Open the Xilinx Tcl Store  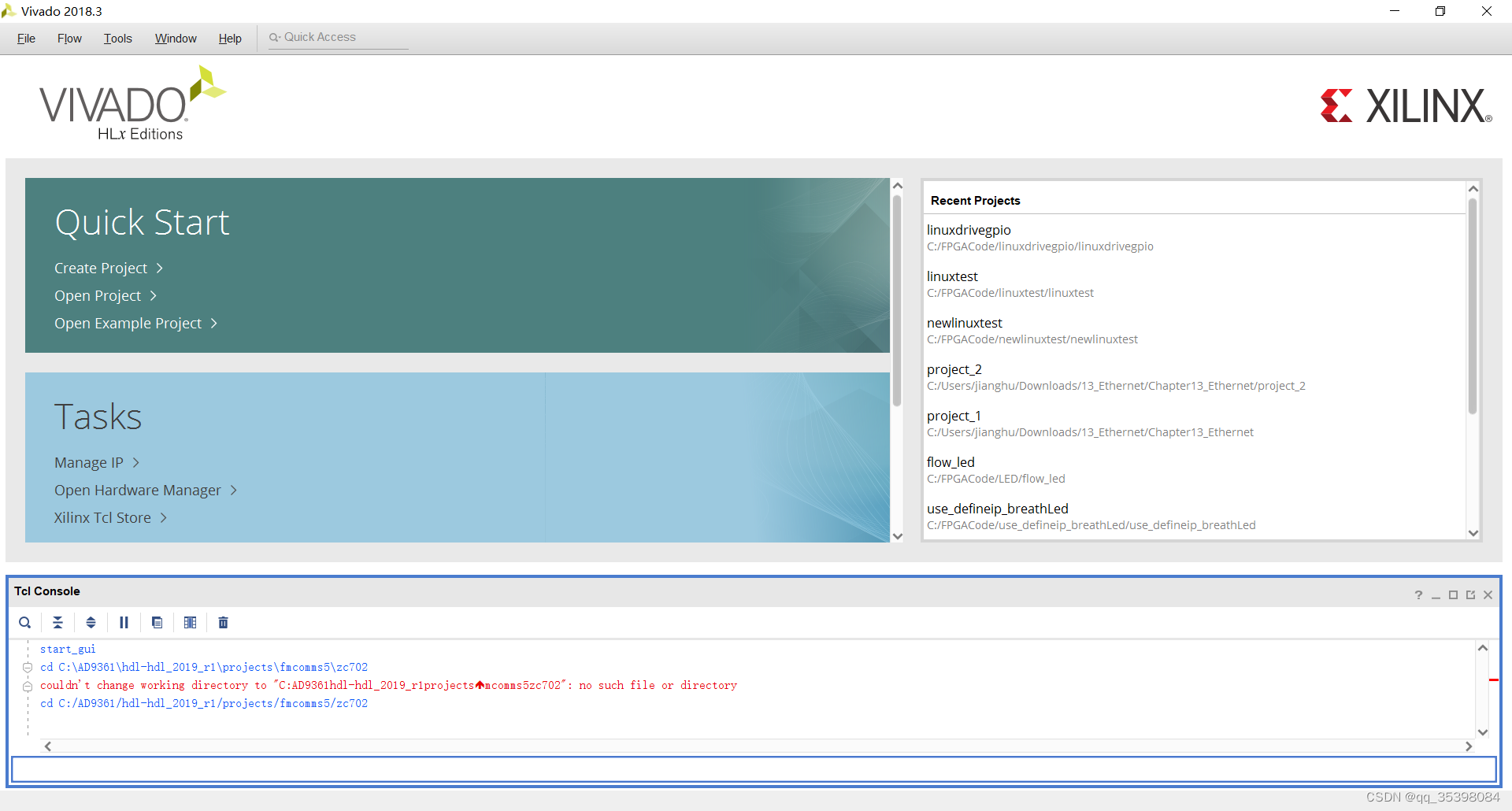click(x=102, y=518)
